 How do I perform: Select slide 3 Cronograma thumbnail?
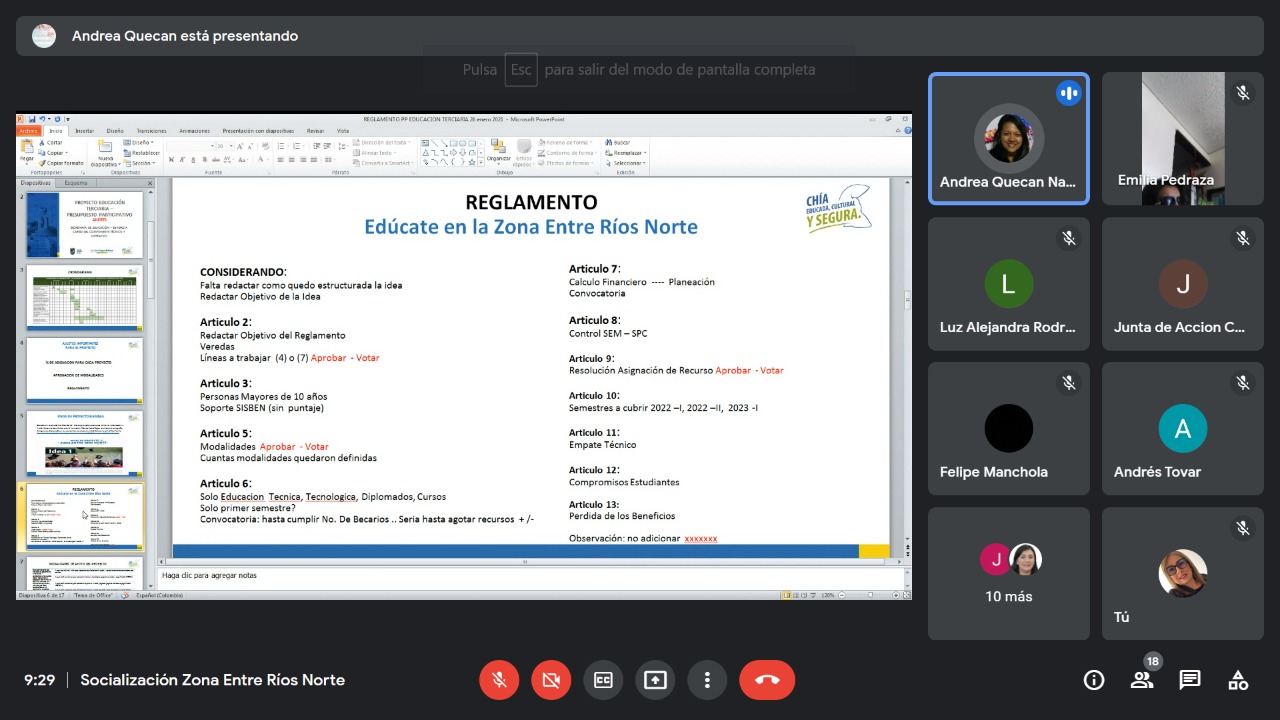click(85, 298)
